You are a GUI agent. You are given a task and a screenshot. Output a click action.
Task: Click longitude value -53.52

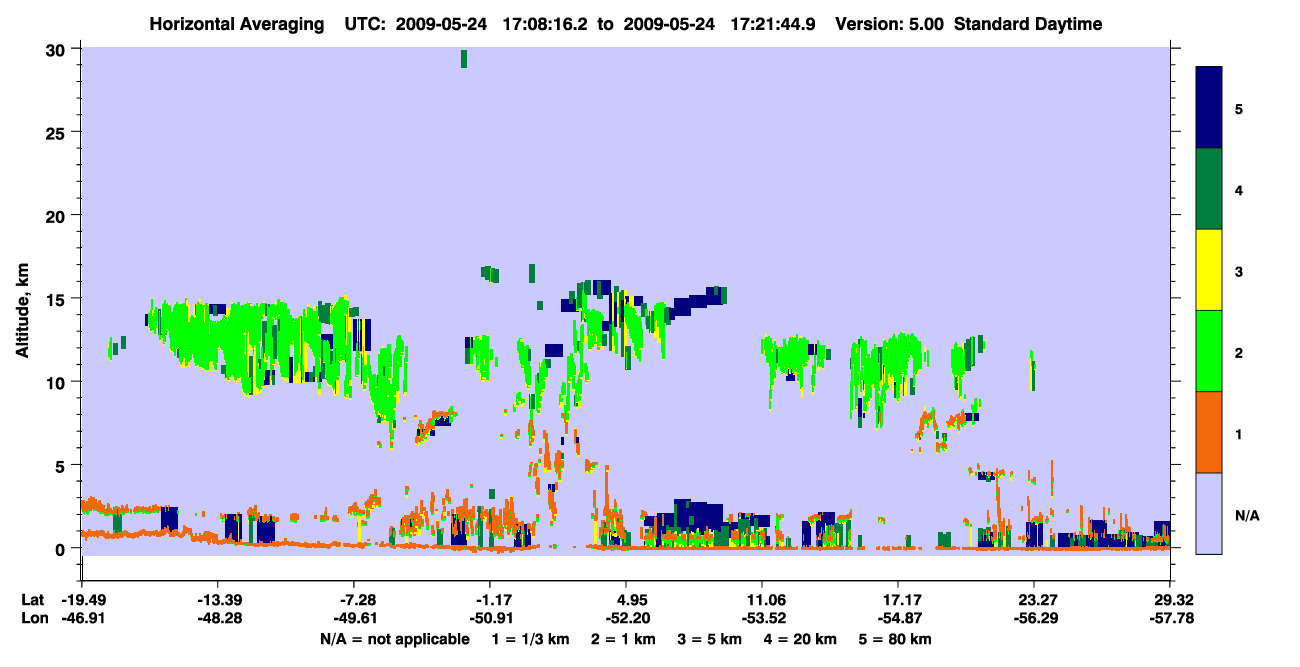(x=762, y=619)
